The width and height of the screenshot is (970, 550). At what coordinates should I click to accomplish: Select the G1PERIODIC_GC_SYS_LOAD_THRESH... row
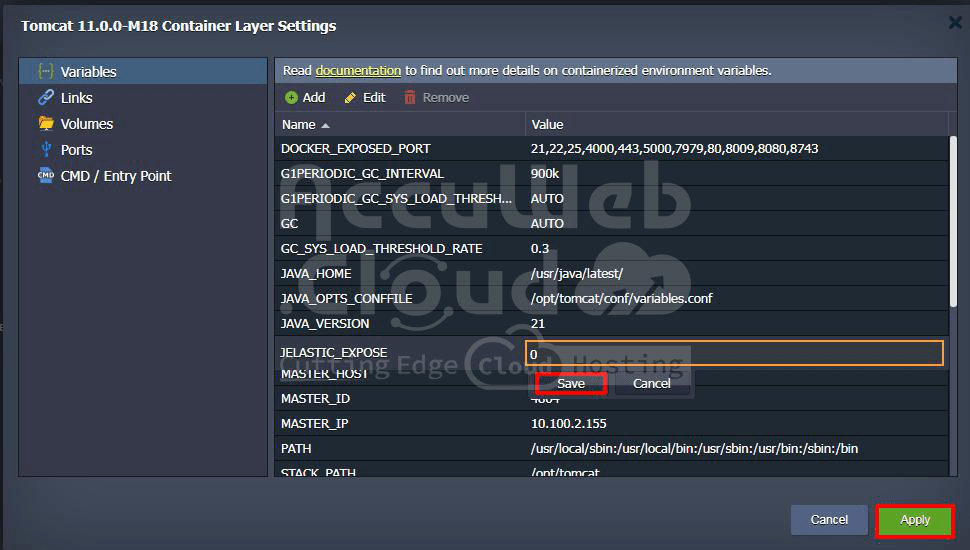coord(612,198)
